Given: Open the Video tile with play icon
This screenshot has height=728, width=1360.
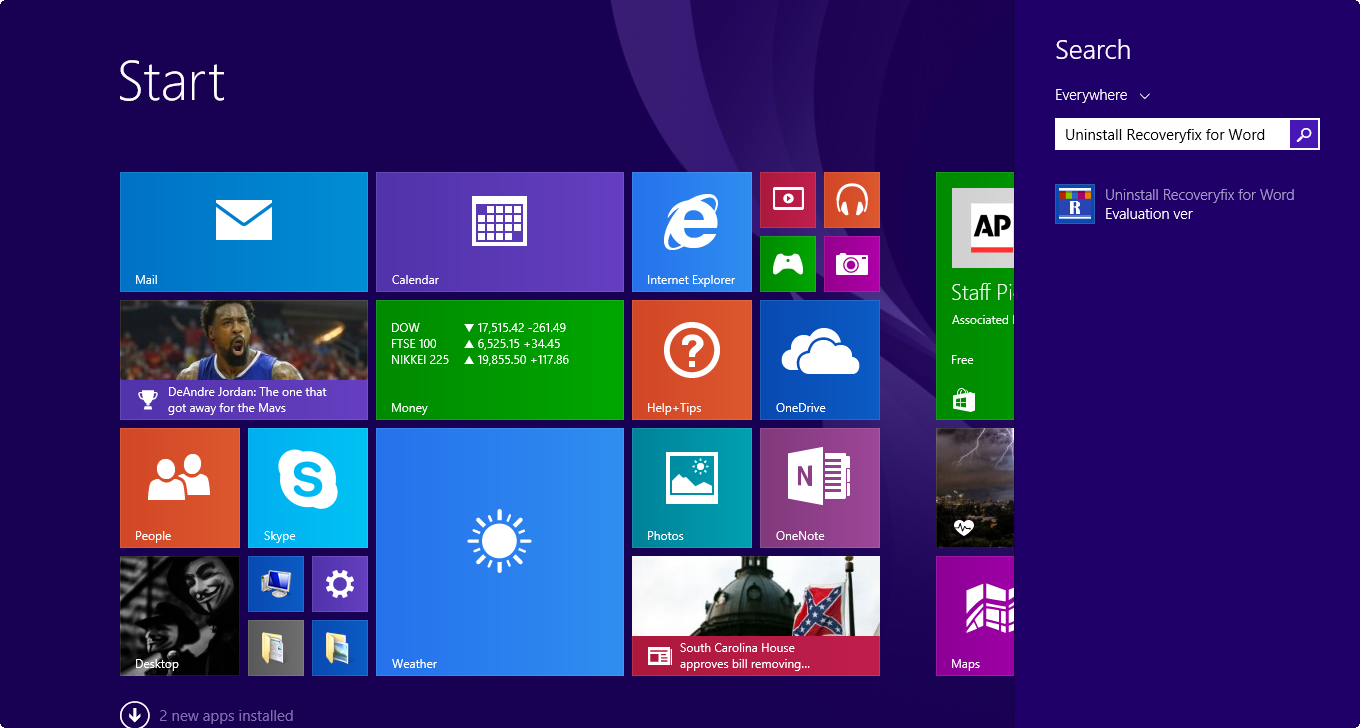Looking at the screenshot, I should (x=788, y=200).
